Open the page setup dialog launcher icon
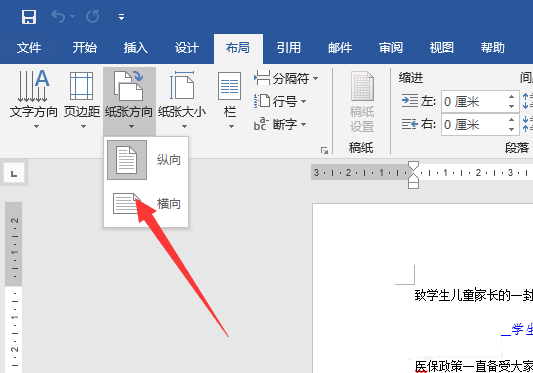Viewport: 533px width, 373px height. click(324, 150)
